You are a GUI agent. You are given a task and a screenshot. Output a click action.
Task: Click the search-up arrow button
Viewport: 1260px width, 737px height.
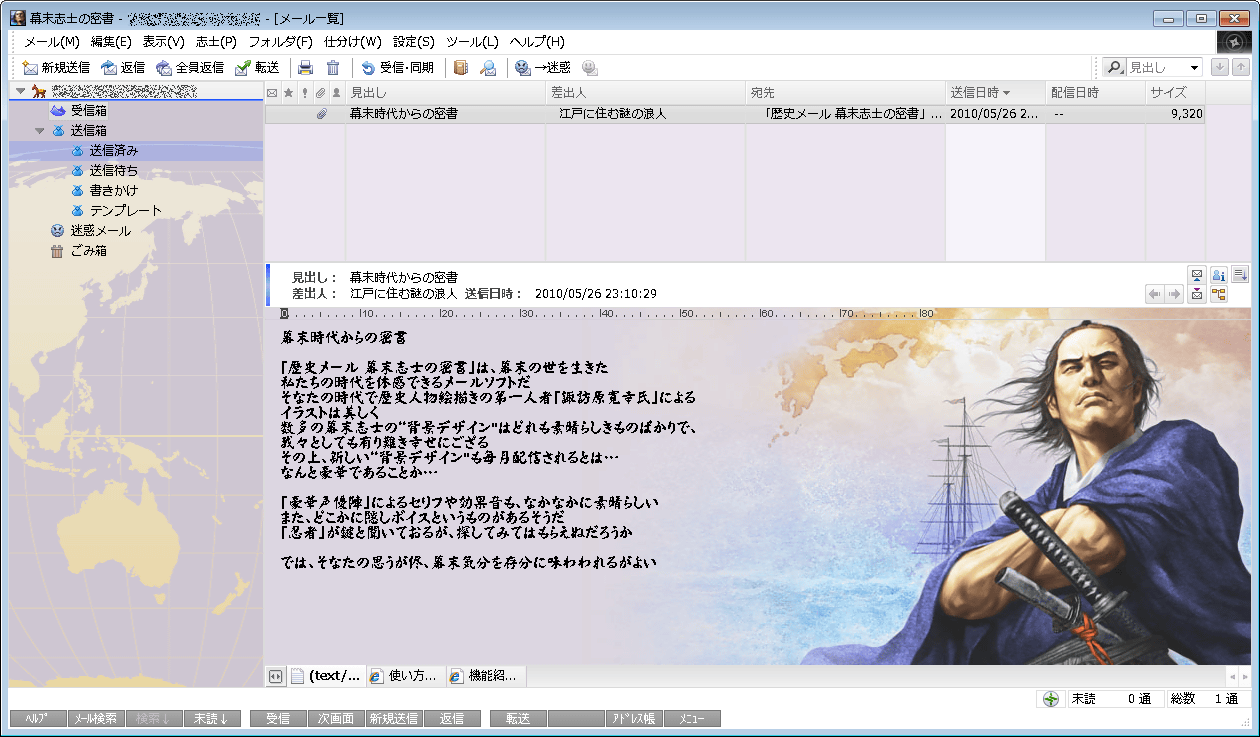(x=1240, y=67)
